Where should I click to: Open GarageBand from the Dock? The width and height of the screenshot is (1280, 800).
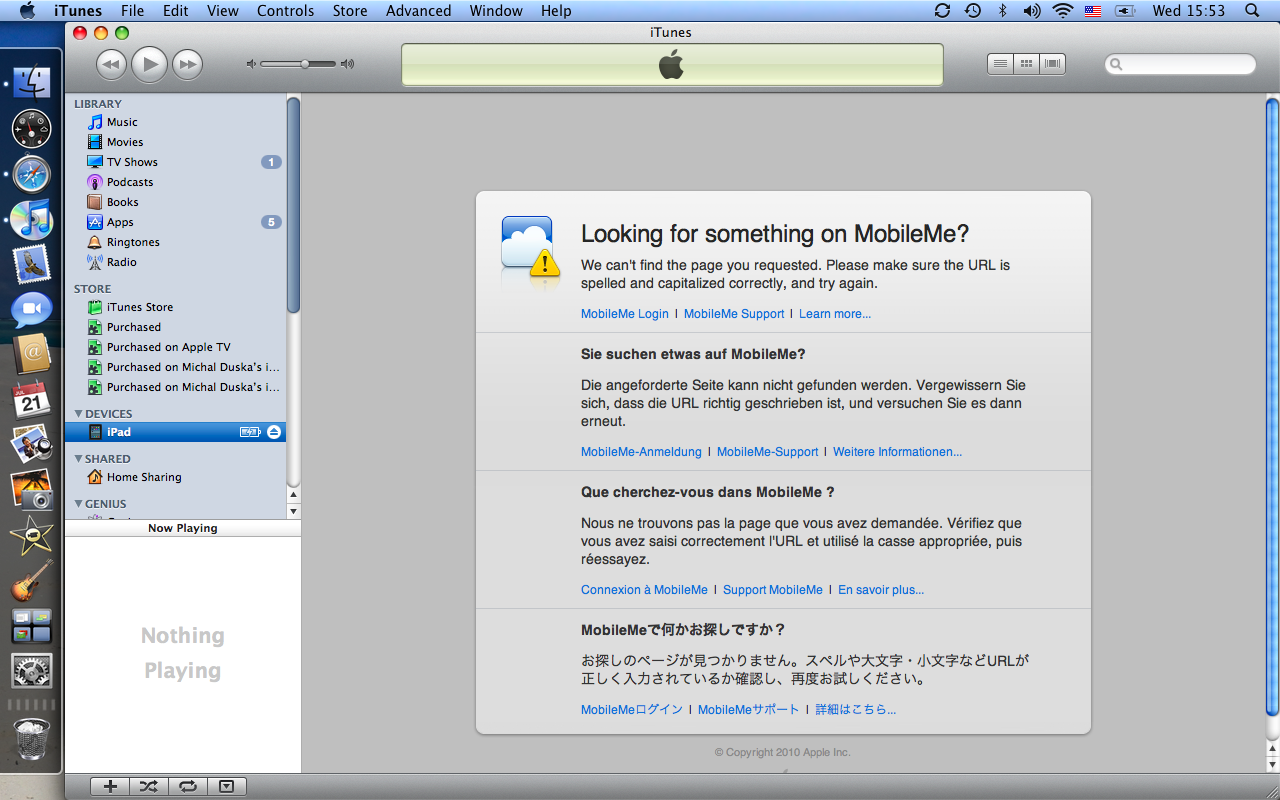pos(32,581)
